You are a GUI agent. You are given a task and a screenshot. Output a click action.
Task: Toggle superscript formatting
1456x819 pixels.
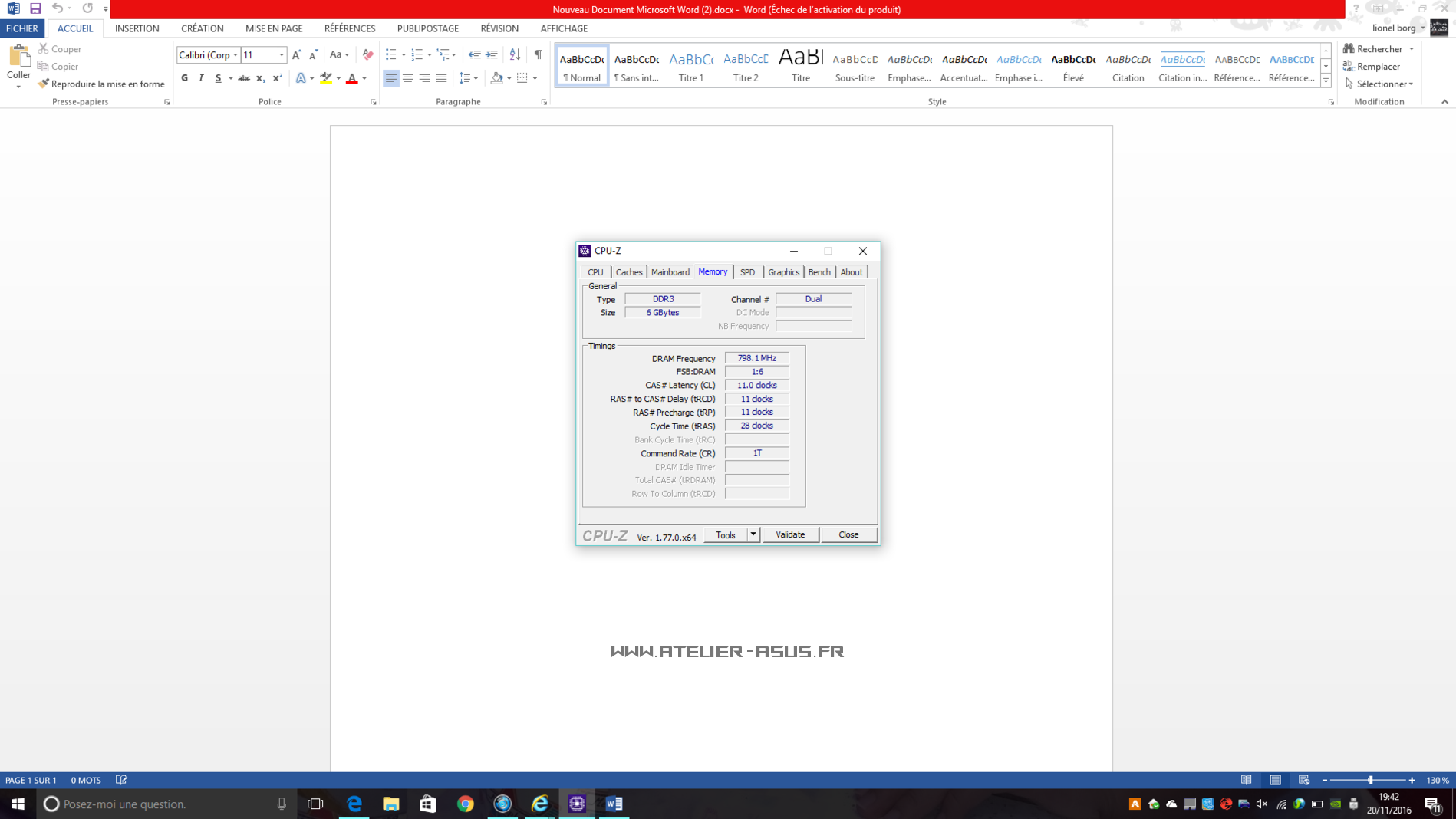(x=277, y=78)
